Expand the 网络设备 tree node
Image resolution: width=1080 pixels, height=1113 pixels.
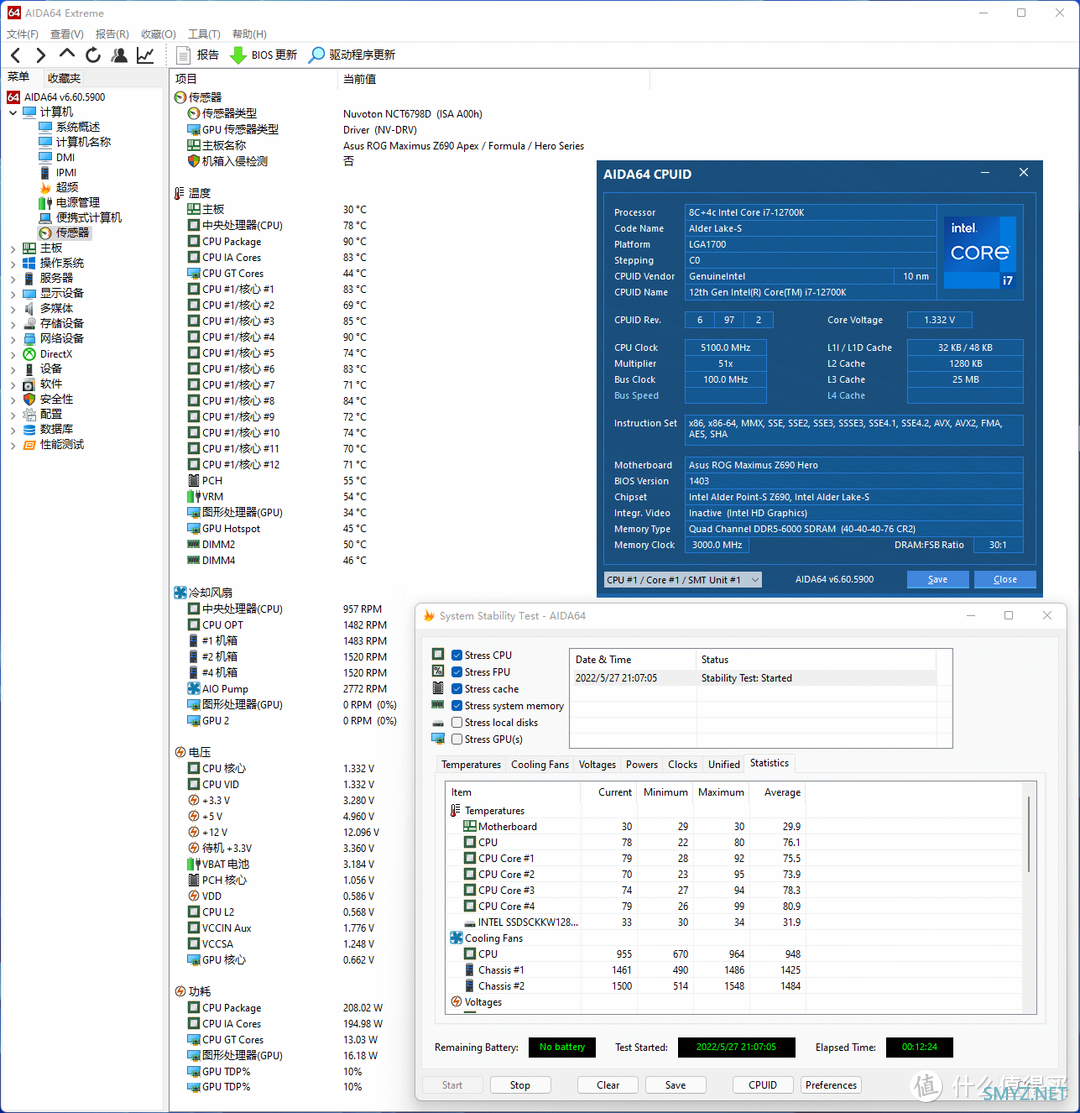pos(13,339)
